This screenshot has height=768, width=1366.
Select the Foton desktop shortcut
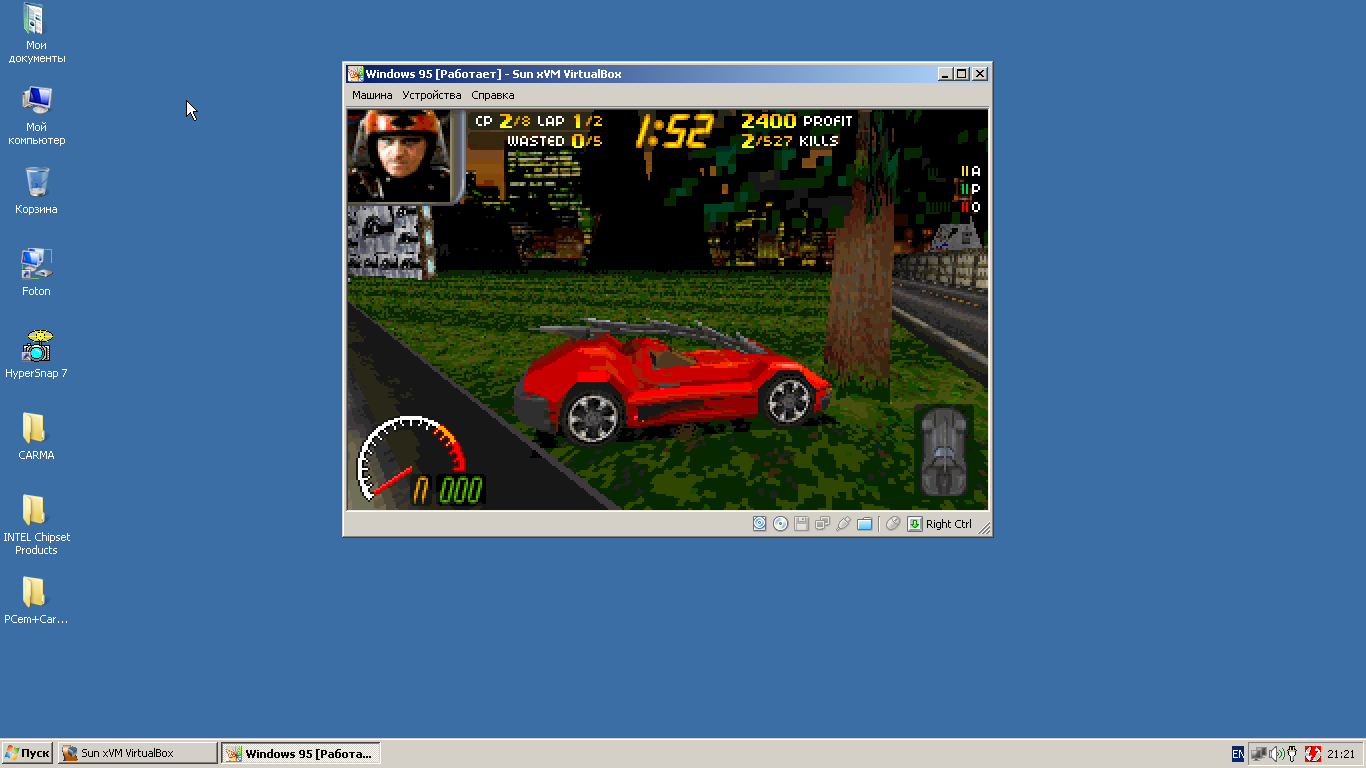(x=36, y=273)
